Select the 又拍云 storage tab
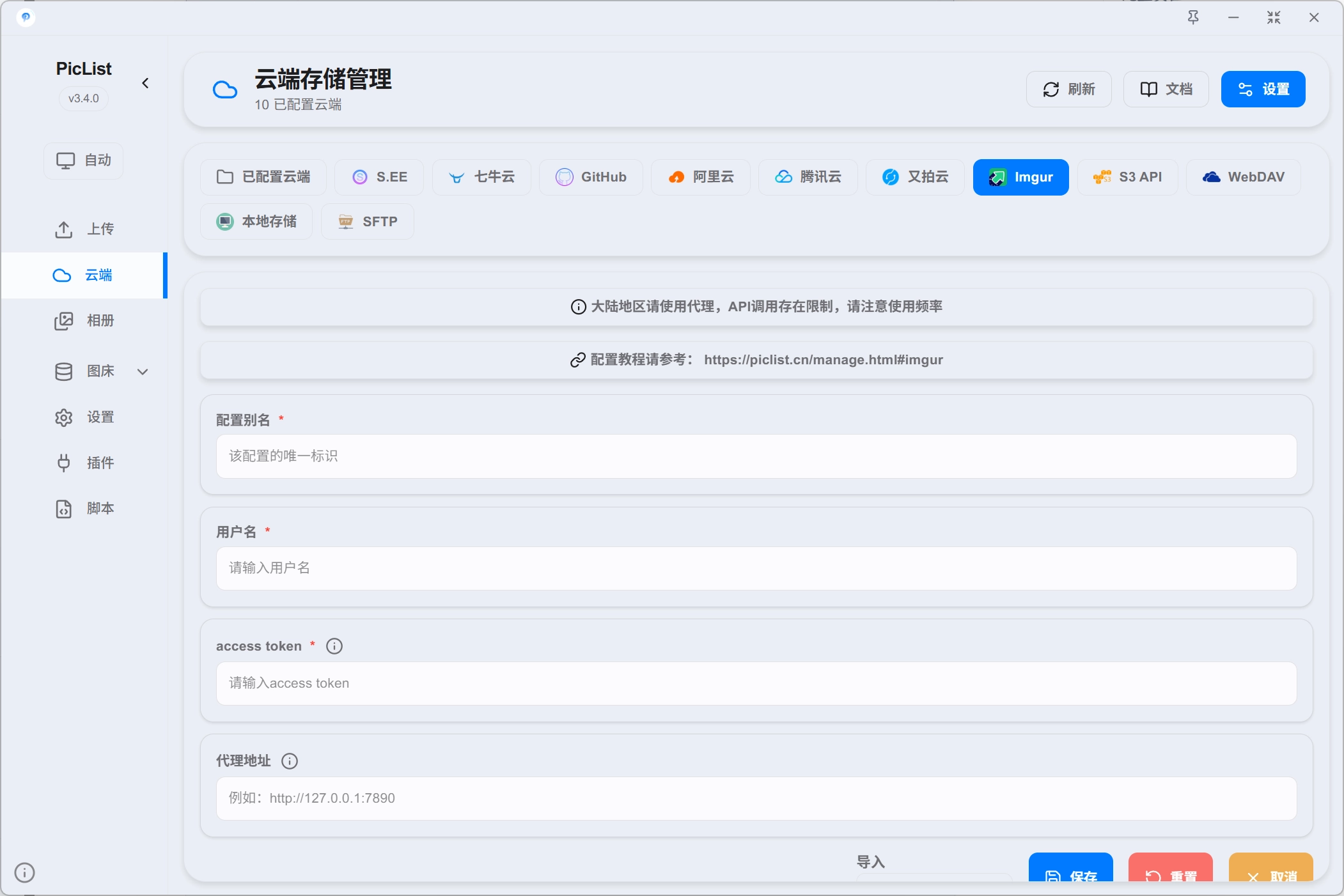The height and width of the screenshot is (896, 1344). point(915,177)
